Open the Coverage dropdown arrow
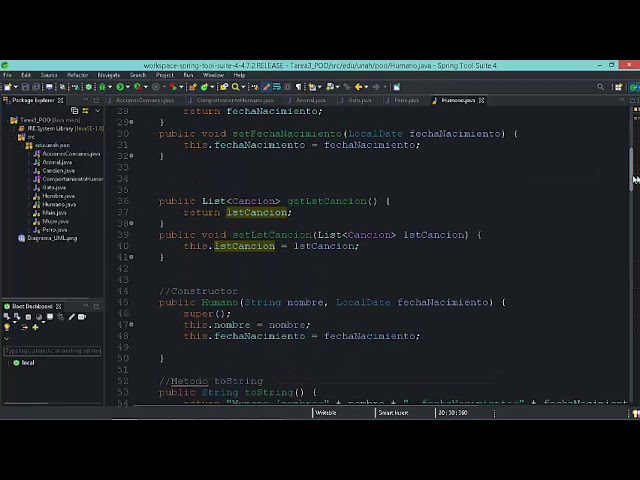This screenshot has height=480, width=640. pyautogui.click(x=146, y=87)
